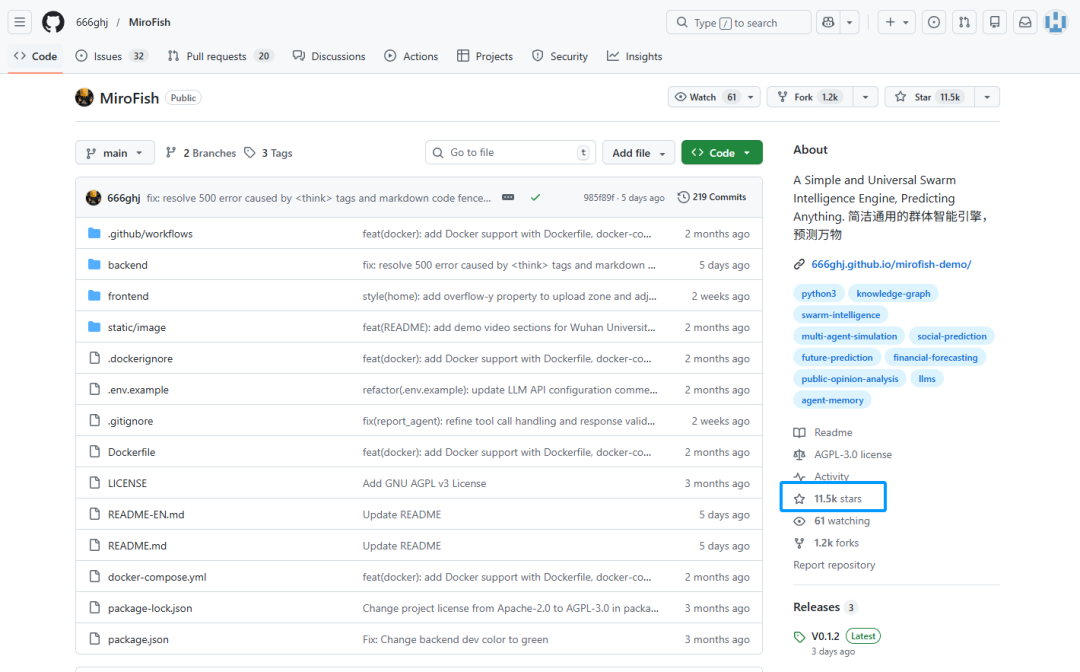Expand the commit message ellipsis button

pos(508,198)
